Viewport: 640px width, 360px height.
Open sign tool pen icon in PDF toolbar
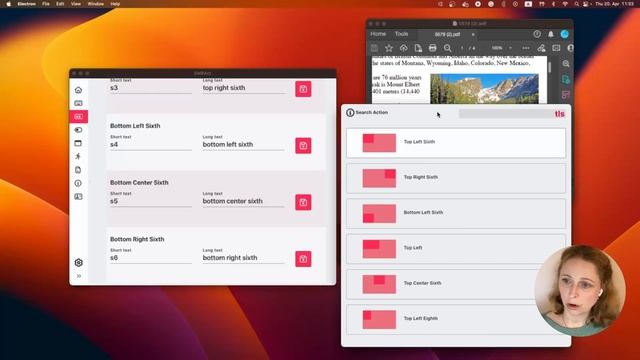541,48
